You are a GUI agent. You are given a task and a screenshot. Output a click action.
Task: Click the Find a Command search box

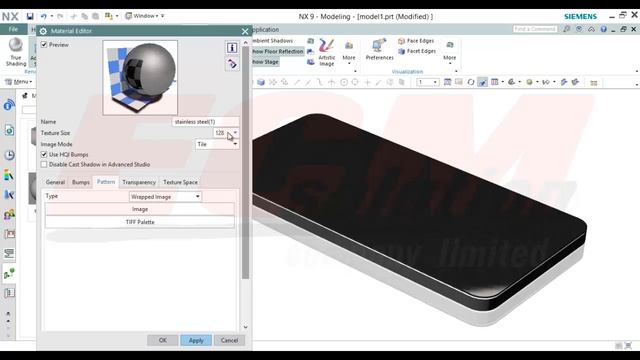point(535,29)
